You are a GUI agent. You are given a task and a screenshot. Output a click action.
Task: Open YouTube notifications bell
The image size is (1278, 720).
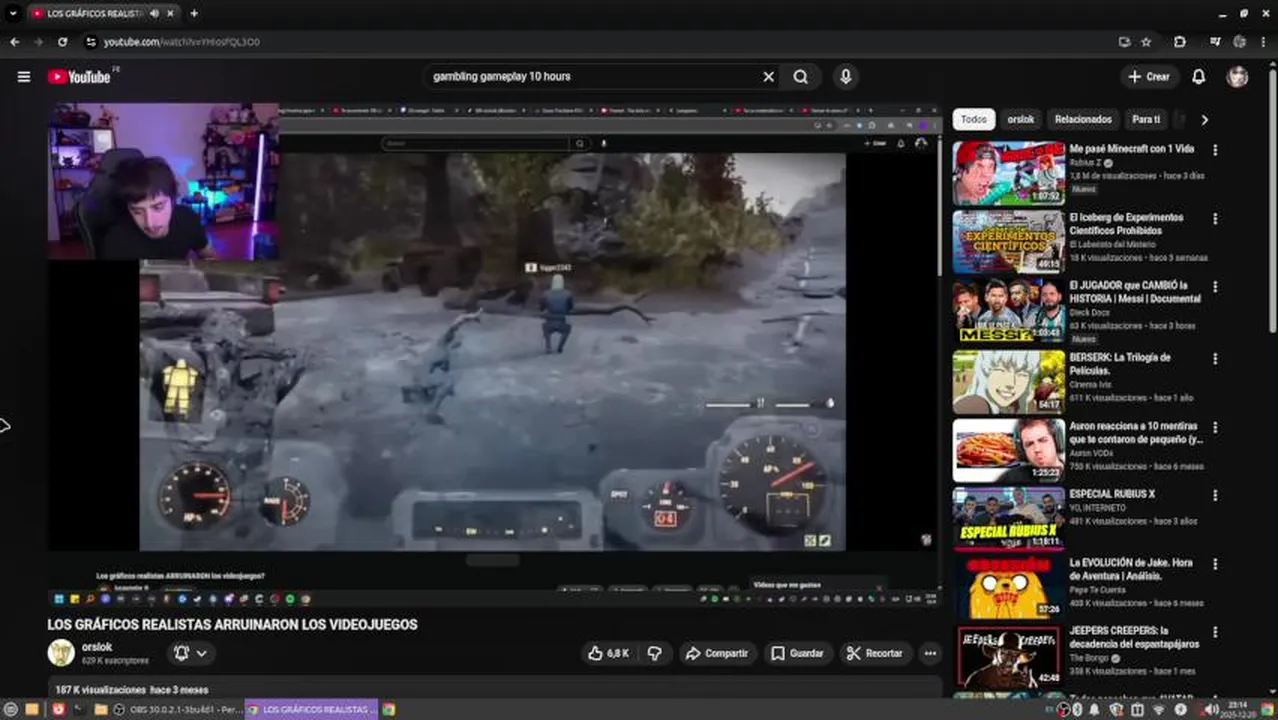tap(1198, 77)
